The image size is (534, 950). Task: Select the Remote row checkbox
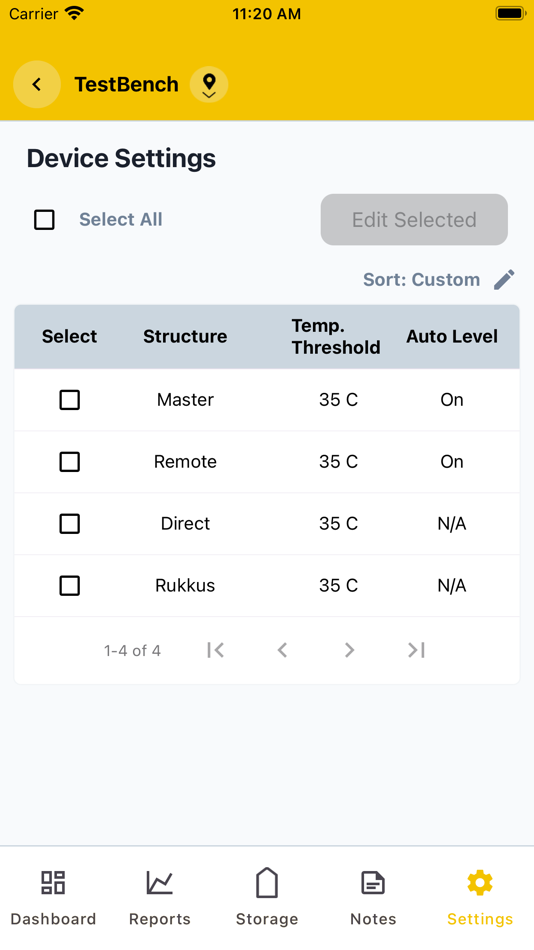tap(70, 462)
